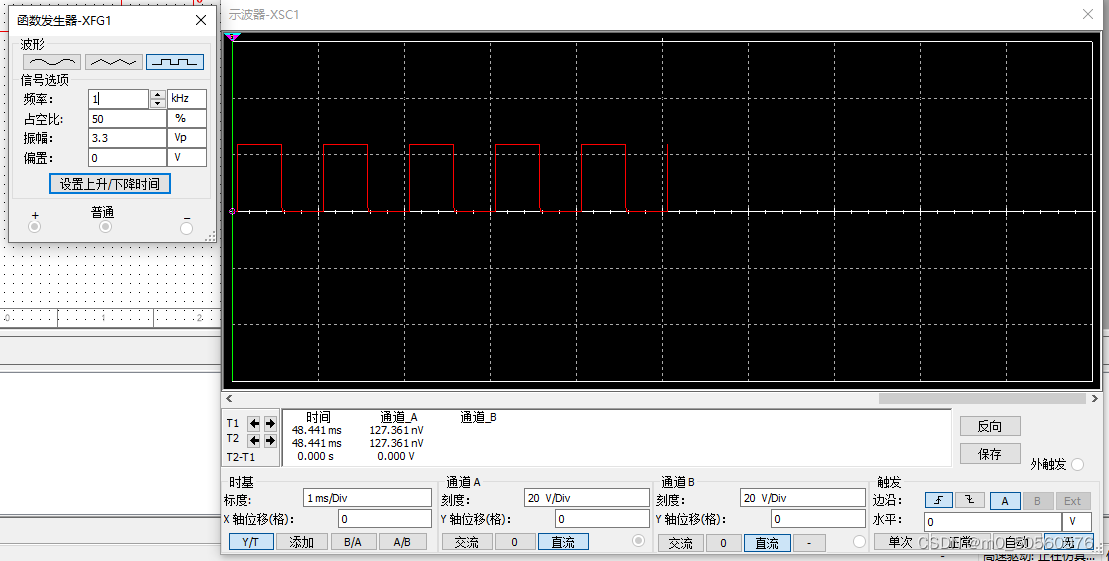
Task: Click the − output terminal of generator
Action: coord(186,228)
